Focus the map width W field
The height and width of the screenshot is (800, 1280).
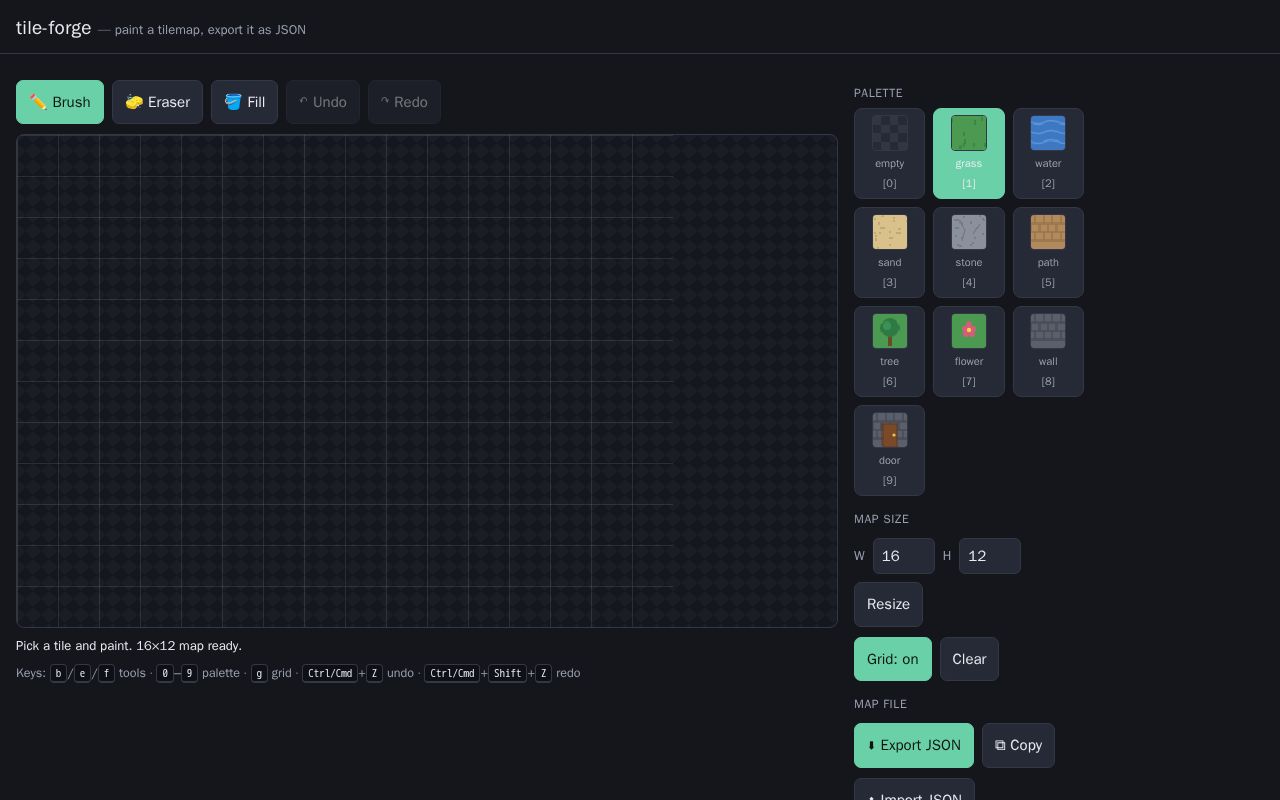pyautogui.click(x=904, y=556)
